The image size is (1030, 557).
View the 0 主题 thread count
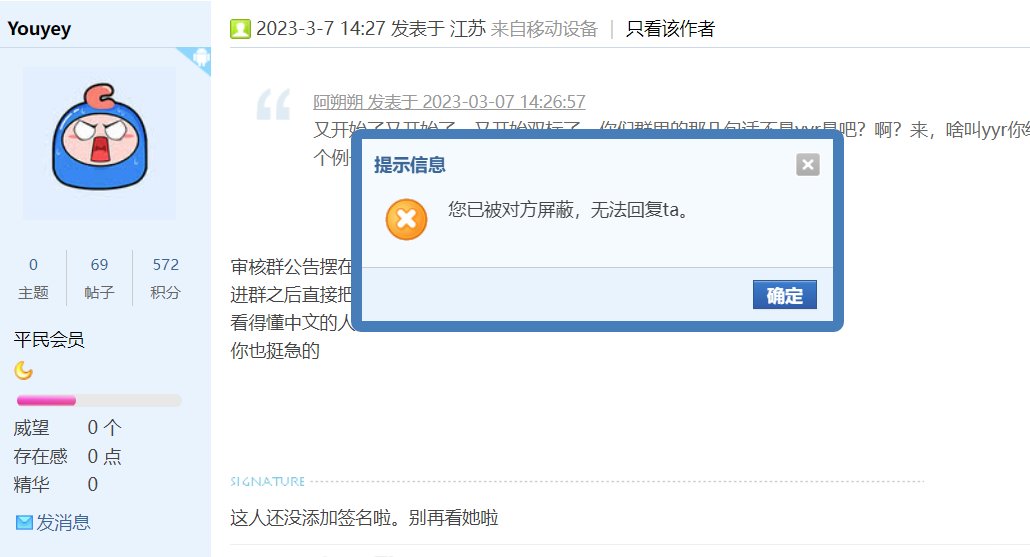34,278
